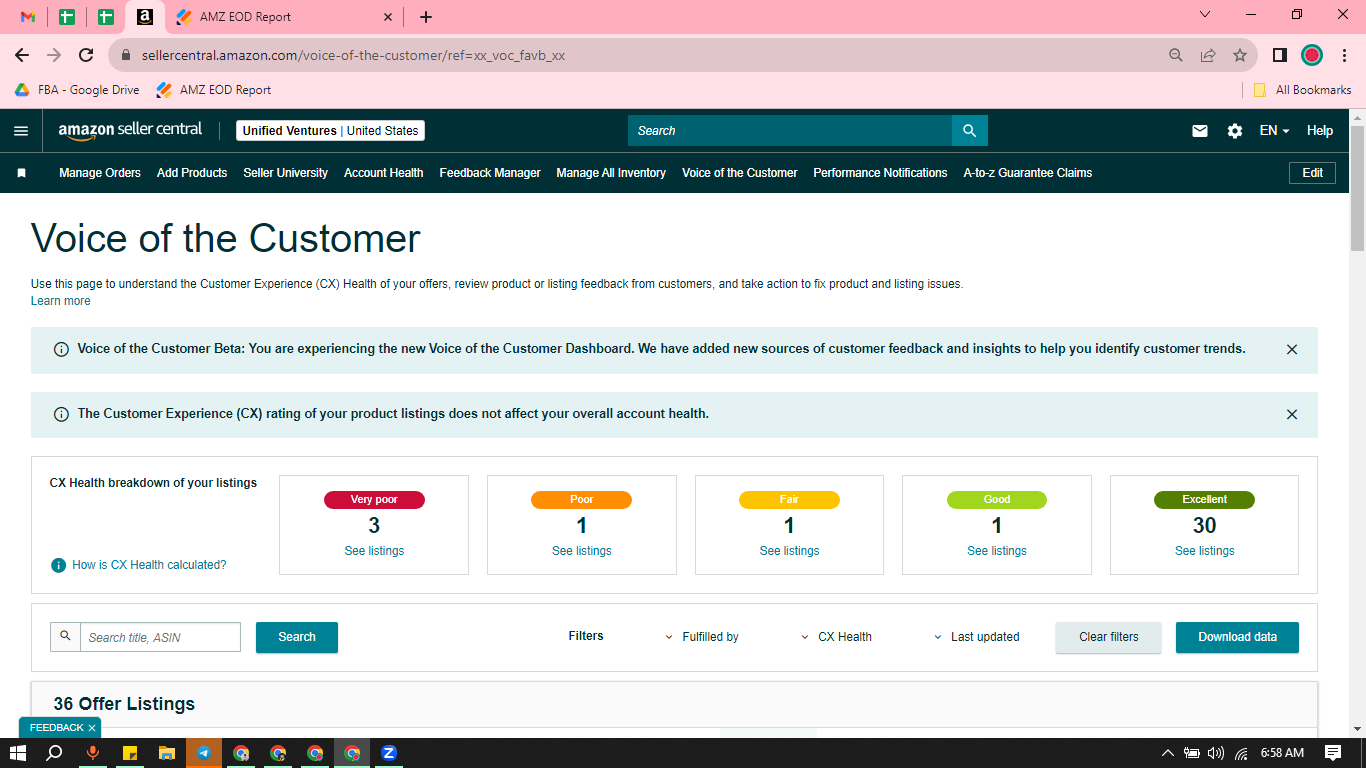Click the teal Search button beside the ASIN field

(297, 637)
